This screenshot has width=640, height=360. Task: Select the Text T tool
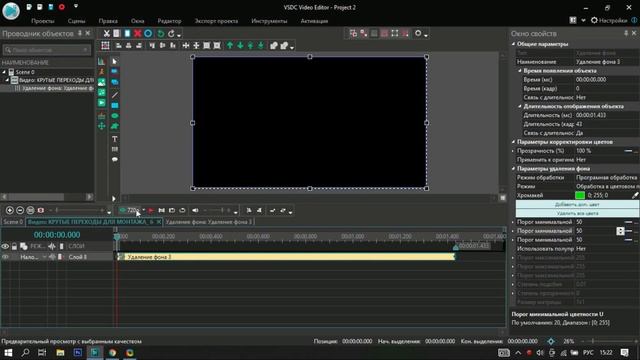pos(115,139)
